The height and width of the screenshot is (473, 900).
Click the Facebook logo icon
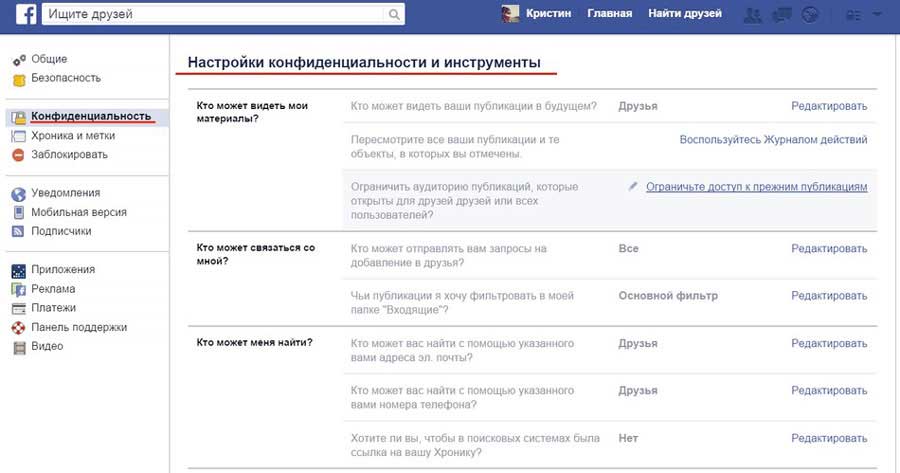pyautogui.click(x=26, y=14)
